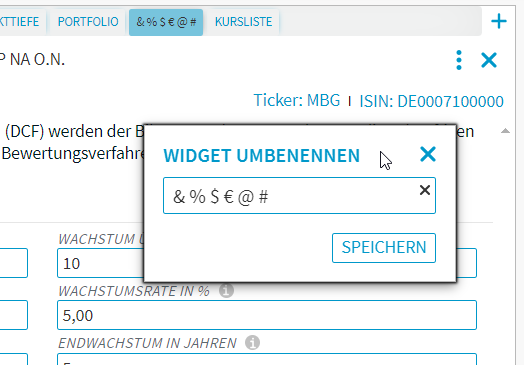The height and width of the screenshot is (365, 524).
Task: Close the widget with blue X
Action: [489, 60]
